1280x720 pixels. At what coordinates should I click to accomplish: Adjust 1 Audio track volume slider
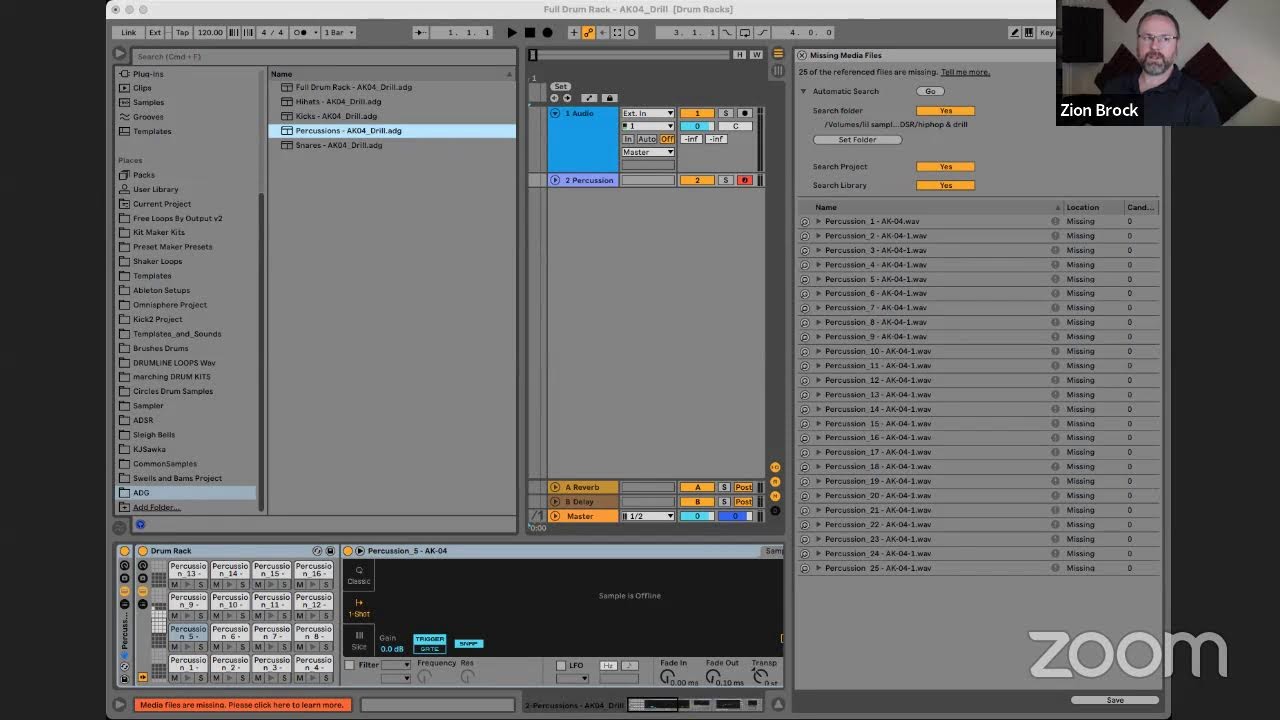click(697, 126)
